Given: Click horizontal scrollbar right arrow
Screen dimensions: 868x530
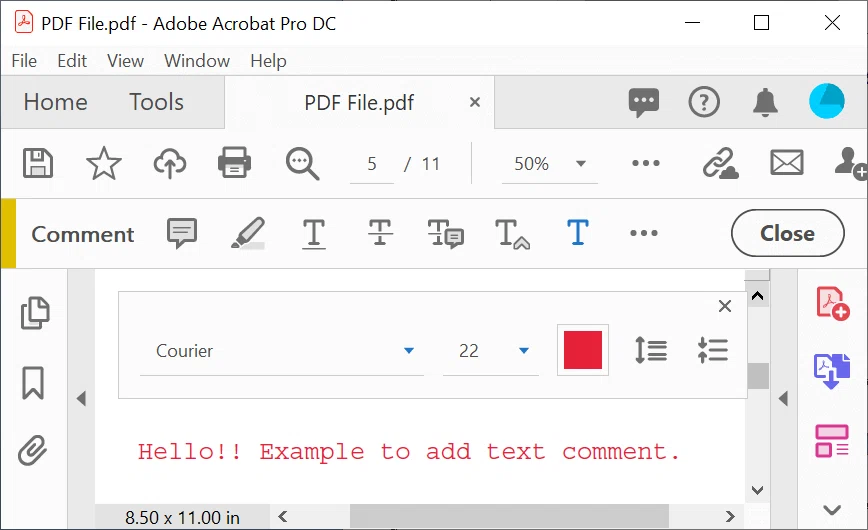Looking at the screenshot, I should point(730,517).
